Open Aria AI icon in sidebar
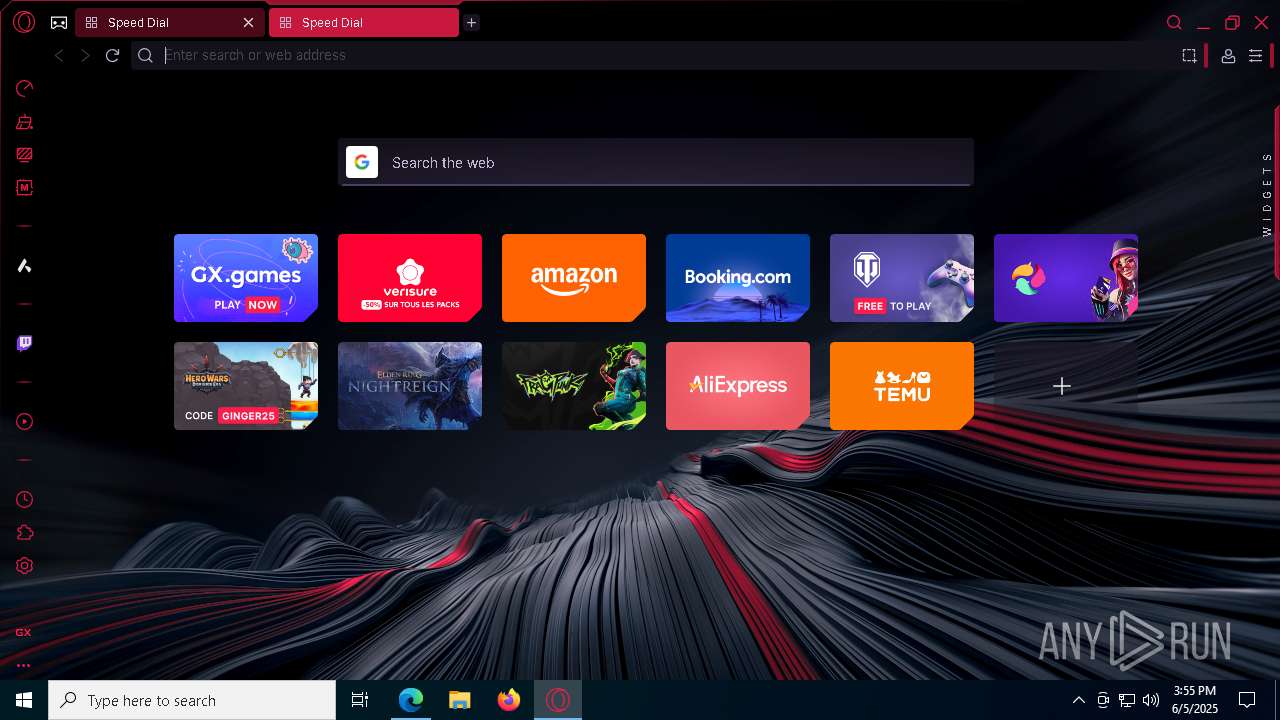 (25, 265)
